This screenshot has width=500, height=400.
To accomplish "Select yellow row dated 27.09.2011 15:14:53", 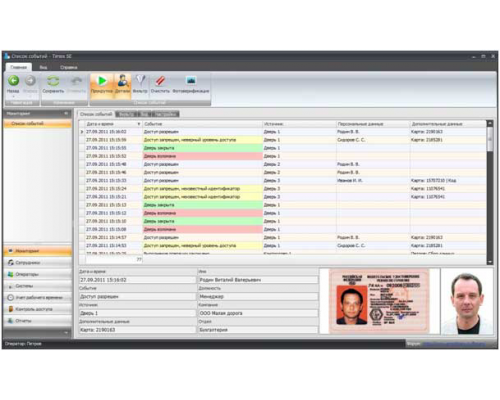I will click(x=282, y=246).
